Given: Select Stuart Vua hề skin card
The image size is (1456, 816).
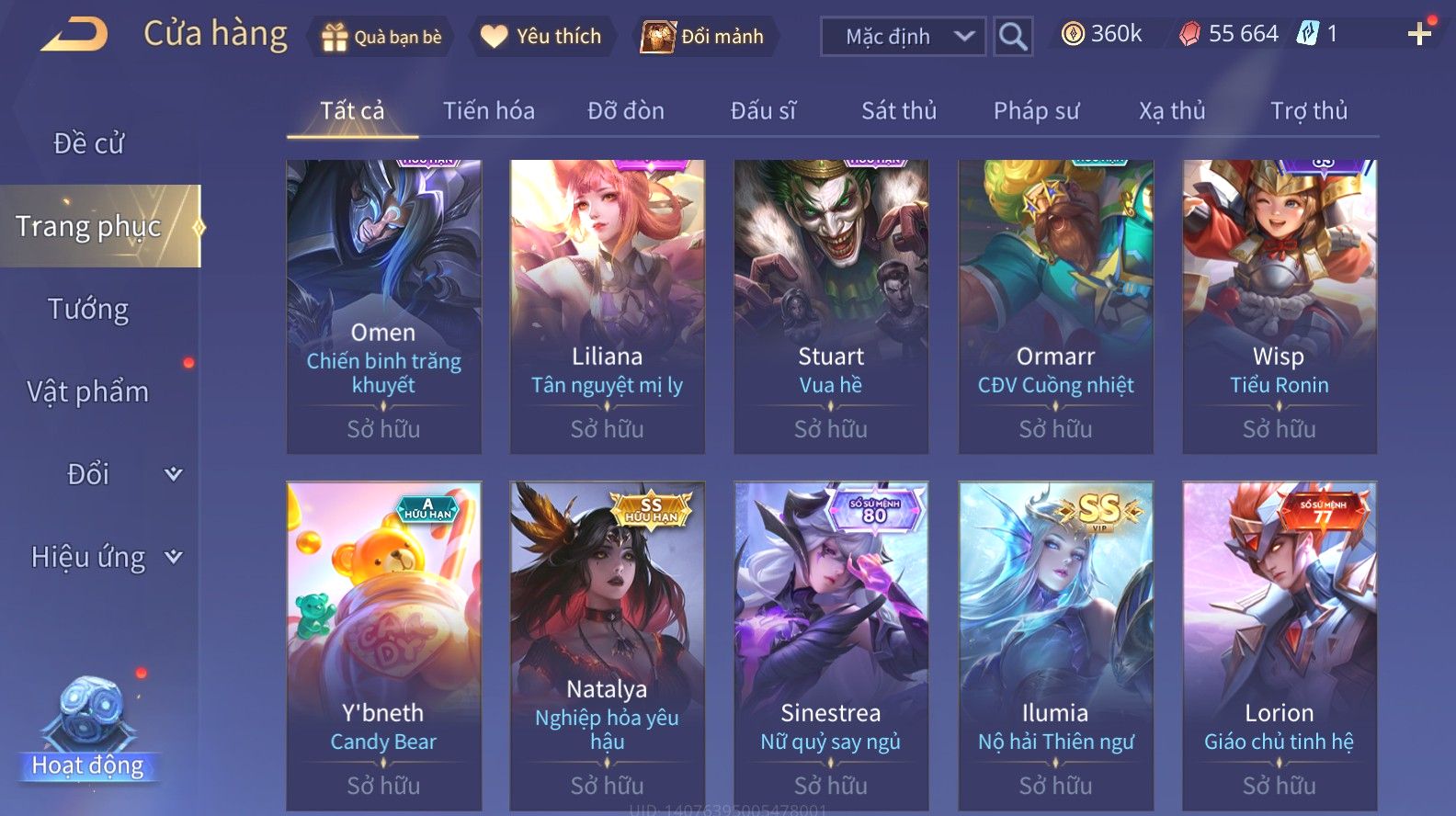Looking at the screenshot, I should [831, 307].
